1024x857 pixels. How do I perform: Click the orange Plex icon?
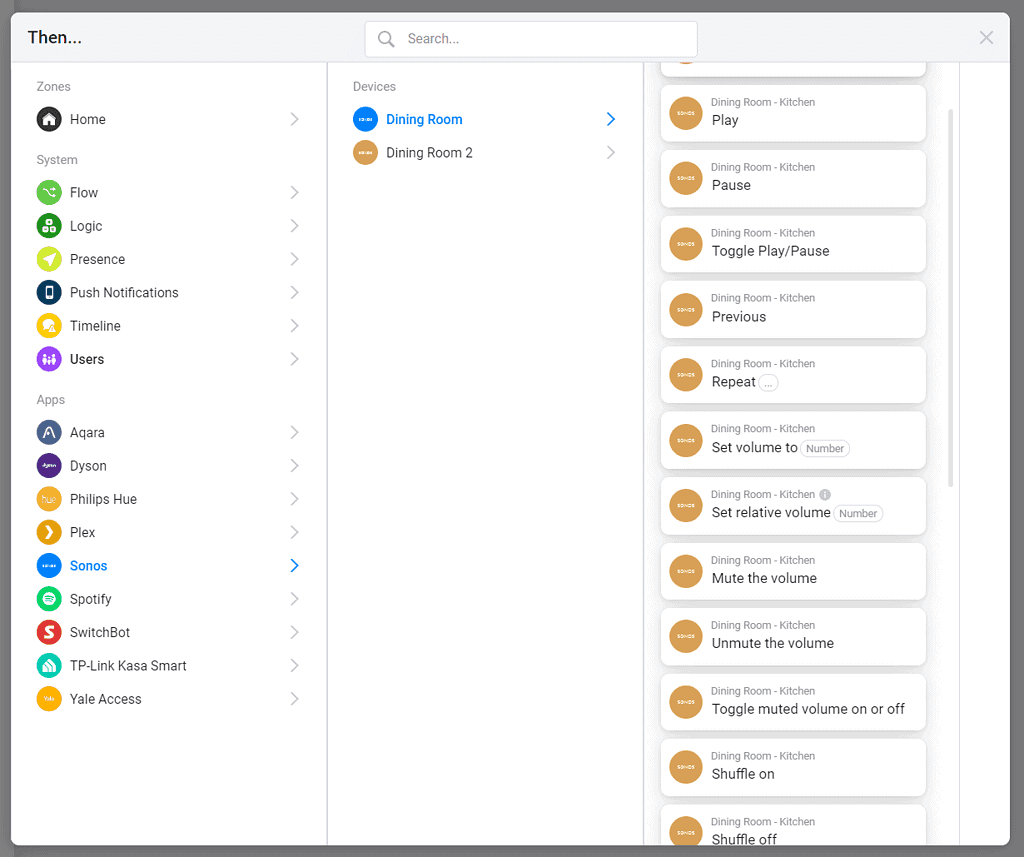(x=49, y=532)
